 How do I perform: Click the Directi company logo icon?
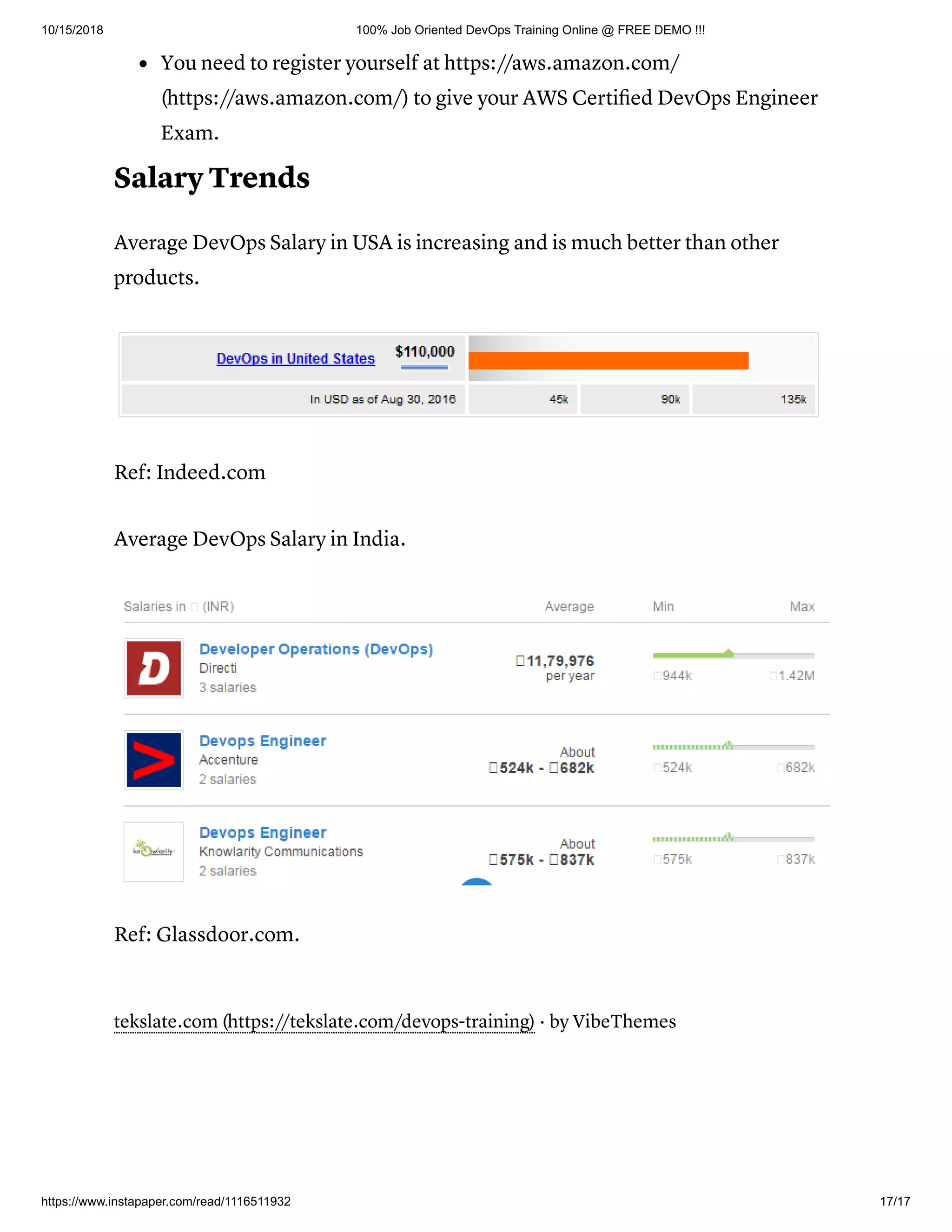153,669
